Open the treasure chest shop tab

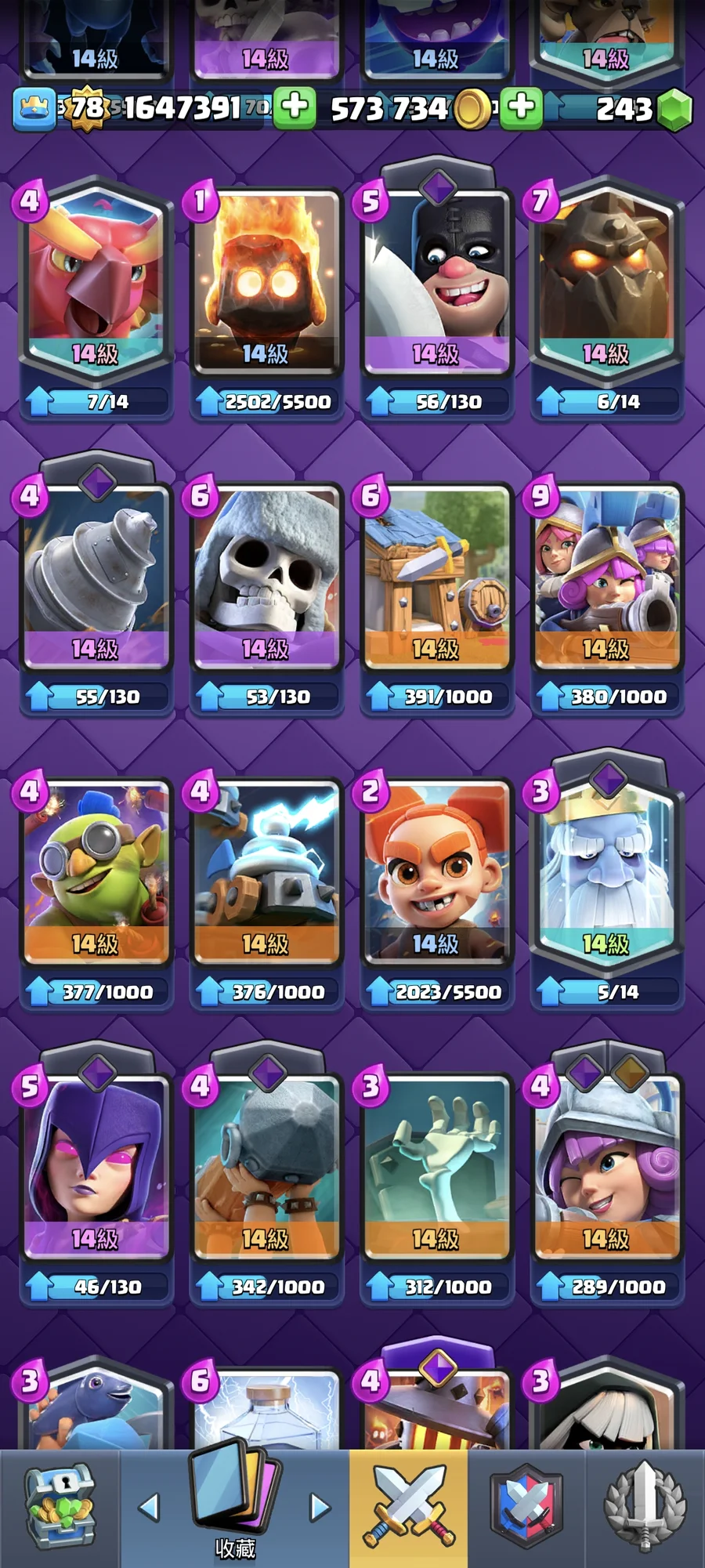click(60, 1508)
